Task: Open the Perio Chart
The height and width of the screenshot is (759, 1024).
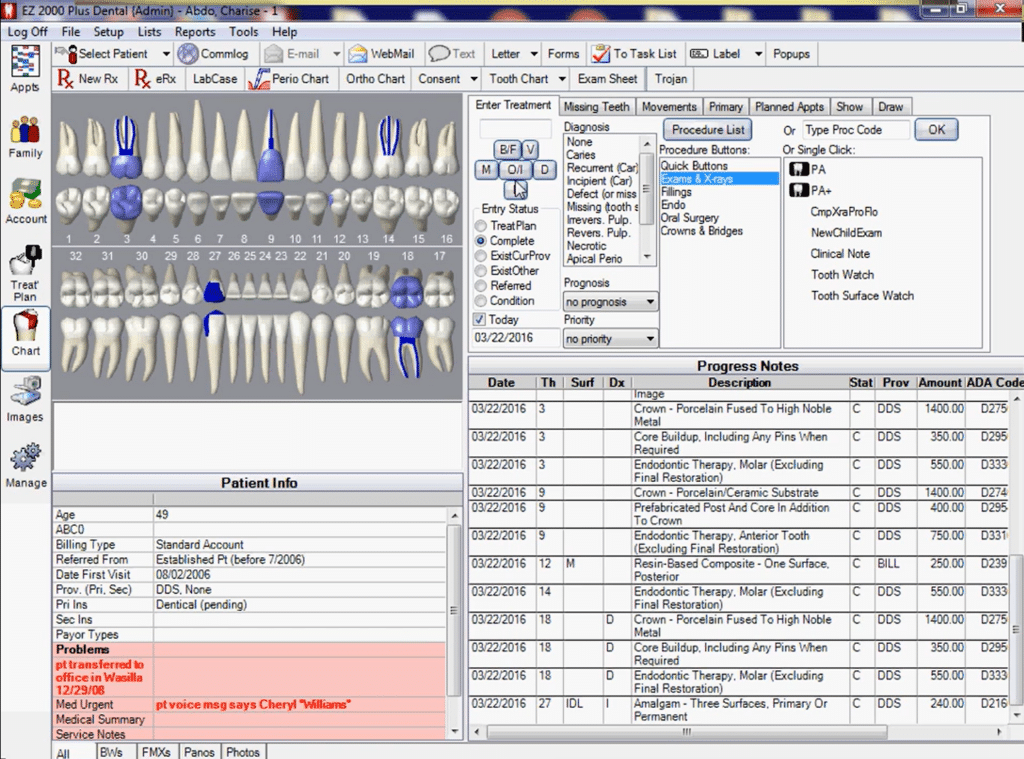Action: point(289,78)
